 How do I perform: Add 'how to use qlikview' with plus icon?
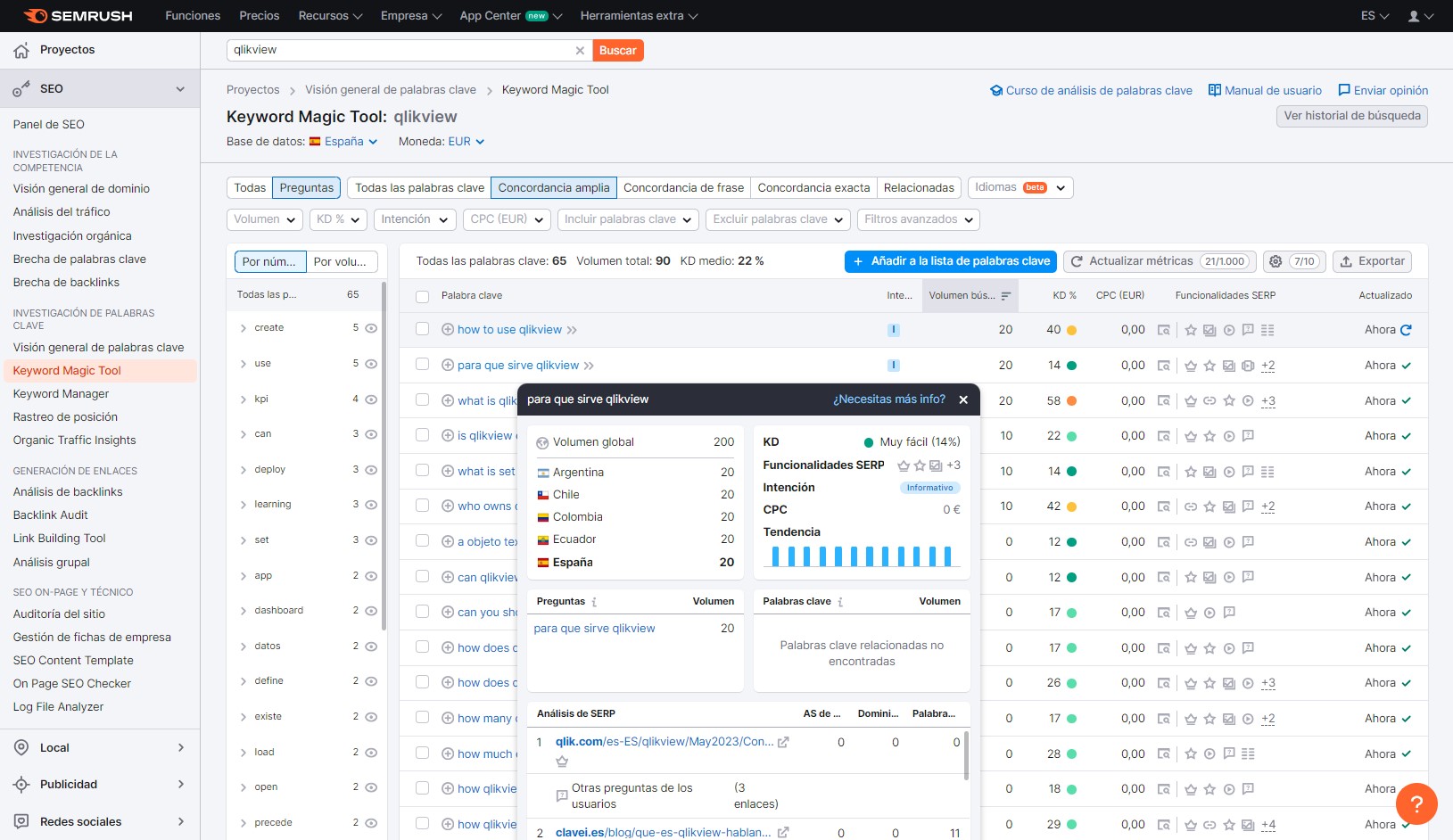pos(448,330)
